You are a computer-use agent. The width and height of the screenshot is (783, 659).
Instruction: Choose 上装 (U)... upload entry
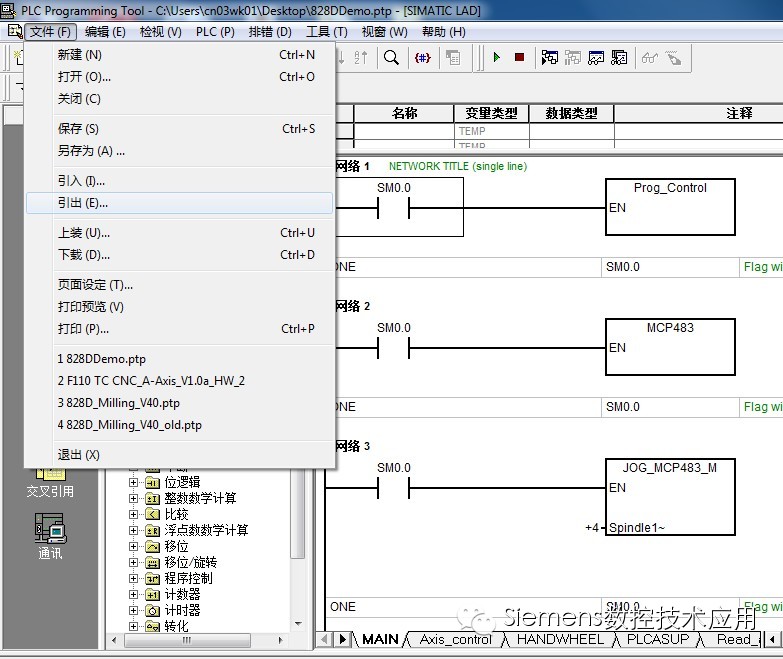click(180, 233)
